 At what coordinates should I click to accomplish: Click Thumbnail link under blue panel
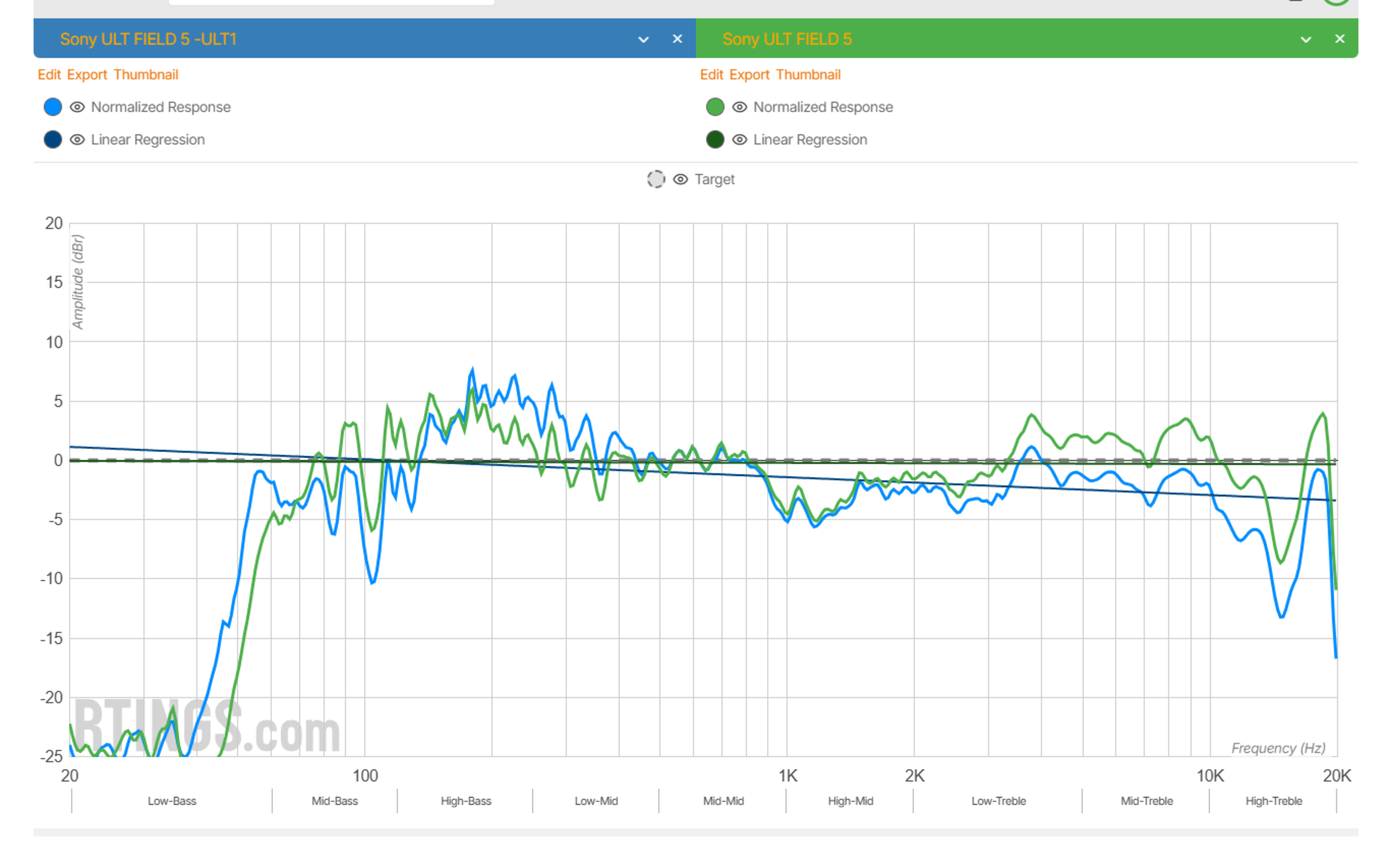146,75
